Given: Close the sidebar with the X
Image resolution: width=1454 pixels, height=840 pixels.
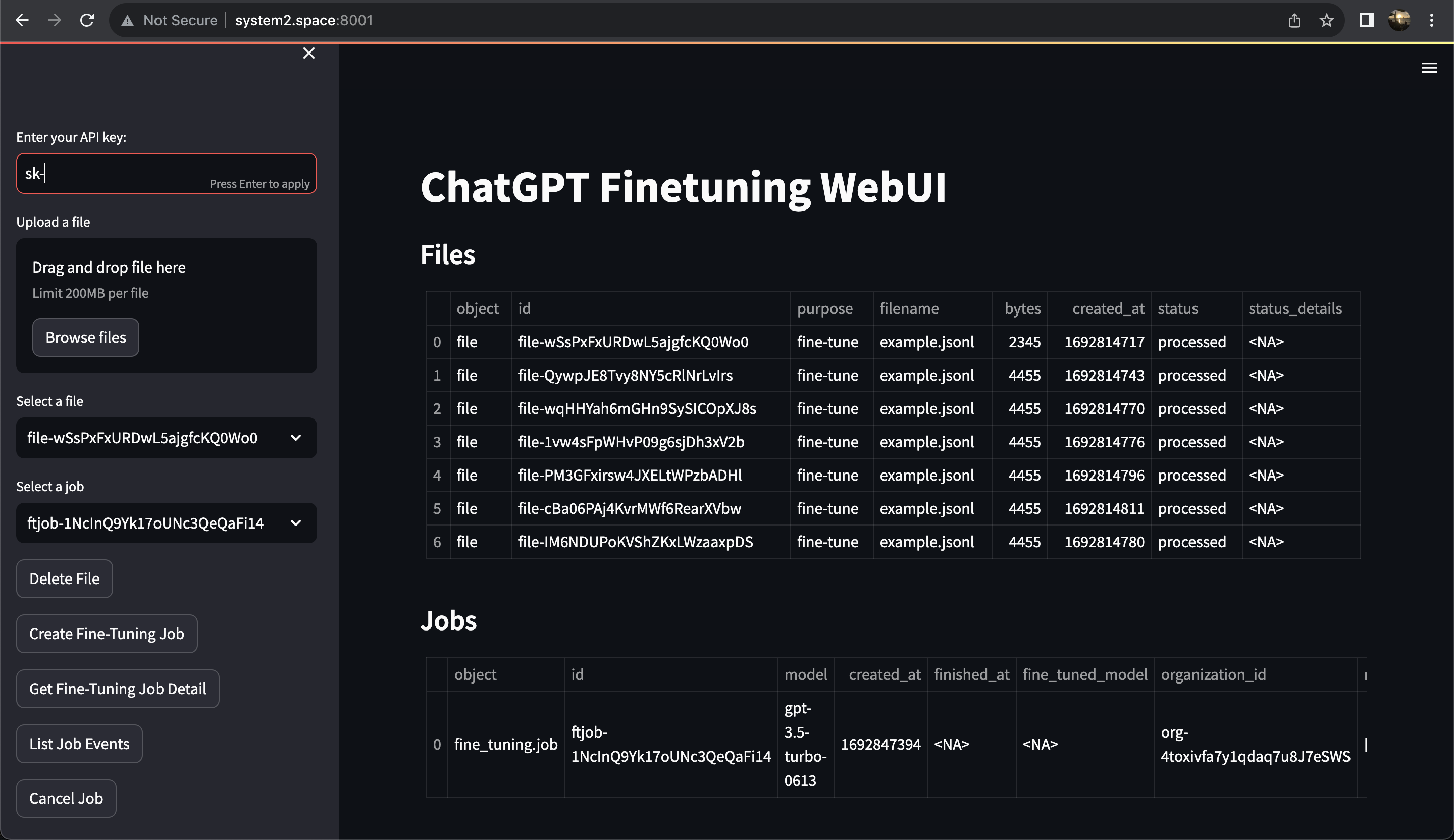Looking at the screenshot, I should coord(308,52).
